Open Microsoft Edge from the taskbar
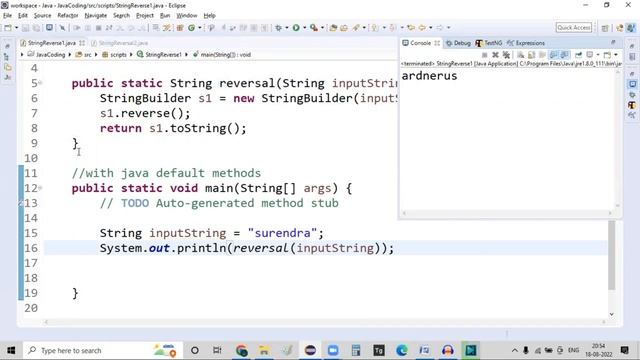This screenshot has width=640, height=360. click(402, 350)
